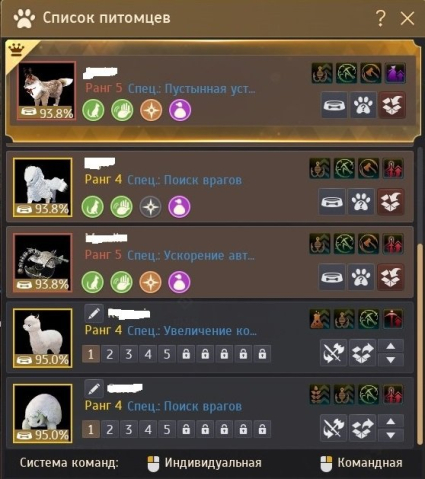Toggle the orange compass search on the husky pet
425x479 pixels.
pyautogui.click(x=151, y=110)
